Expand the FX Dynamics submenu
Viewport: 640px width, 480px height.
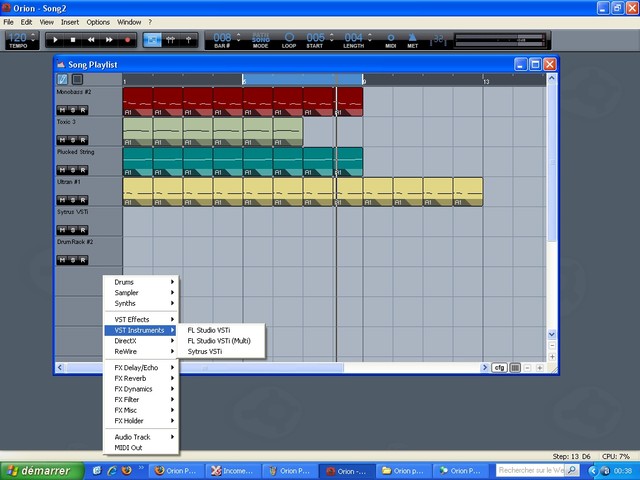(140, 389)
